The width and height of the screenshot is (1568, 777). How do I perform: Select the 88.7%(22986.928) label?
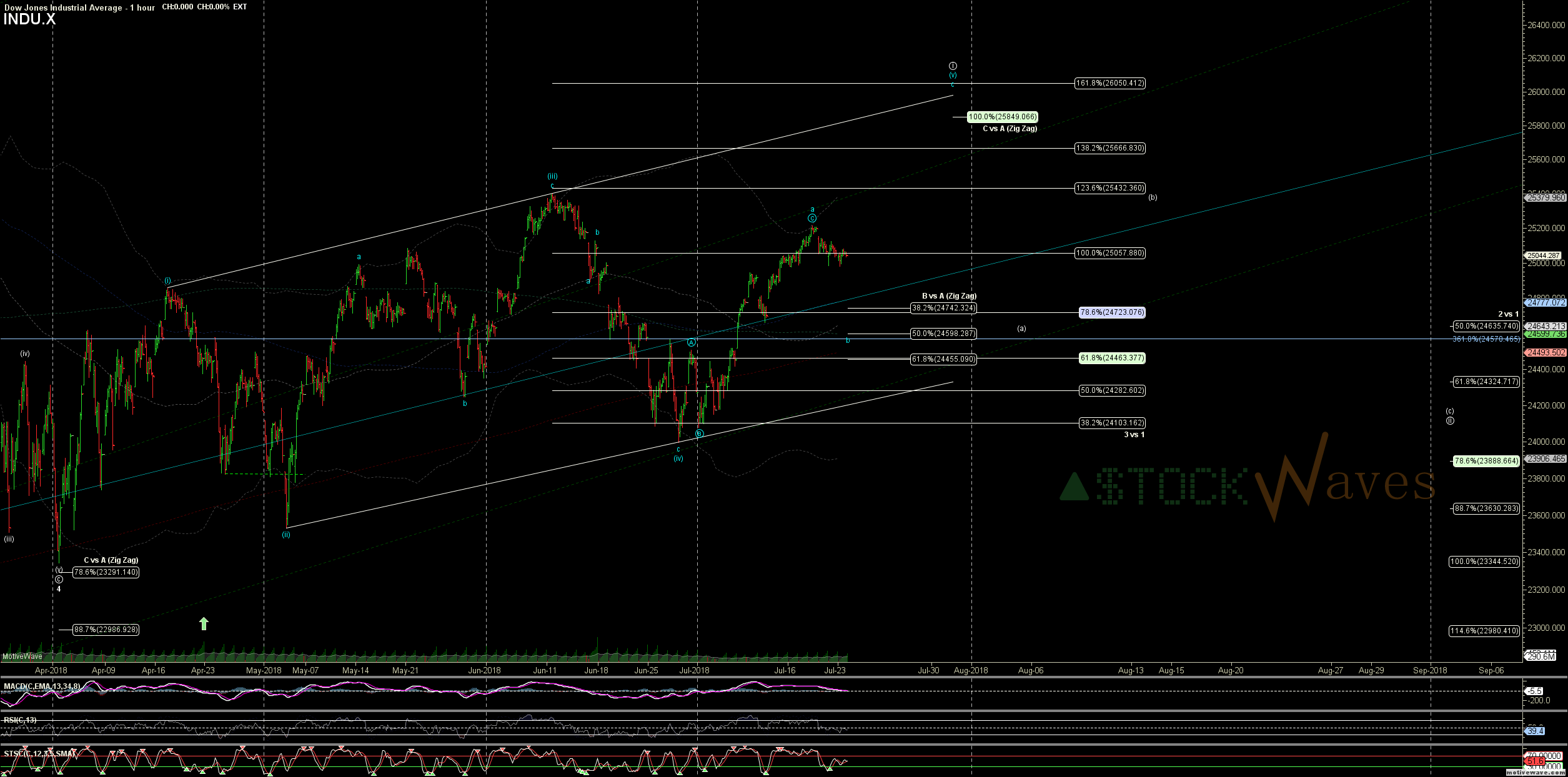(106, 630)
